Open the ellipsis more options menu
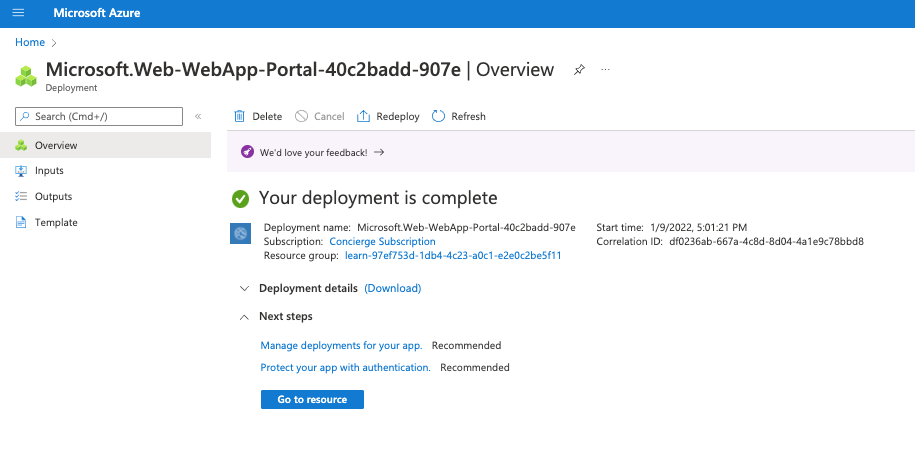915x465 pixels. tap(605, 70)
